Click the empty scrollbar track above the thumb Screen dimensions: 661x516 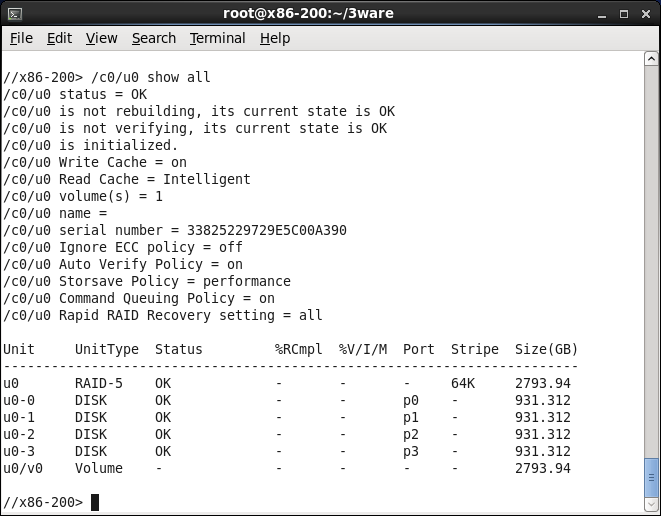651,250
